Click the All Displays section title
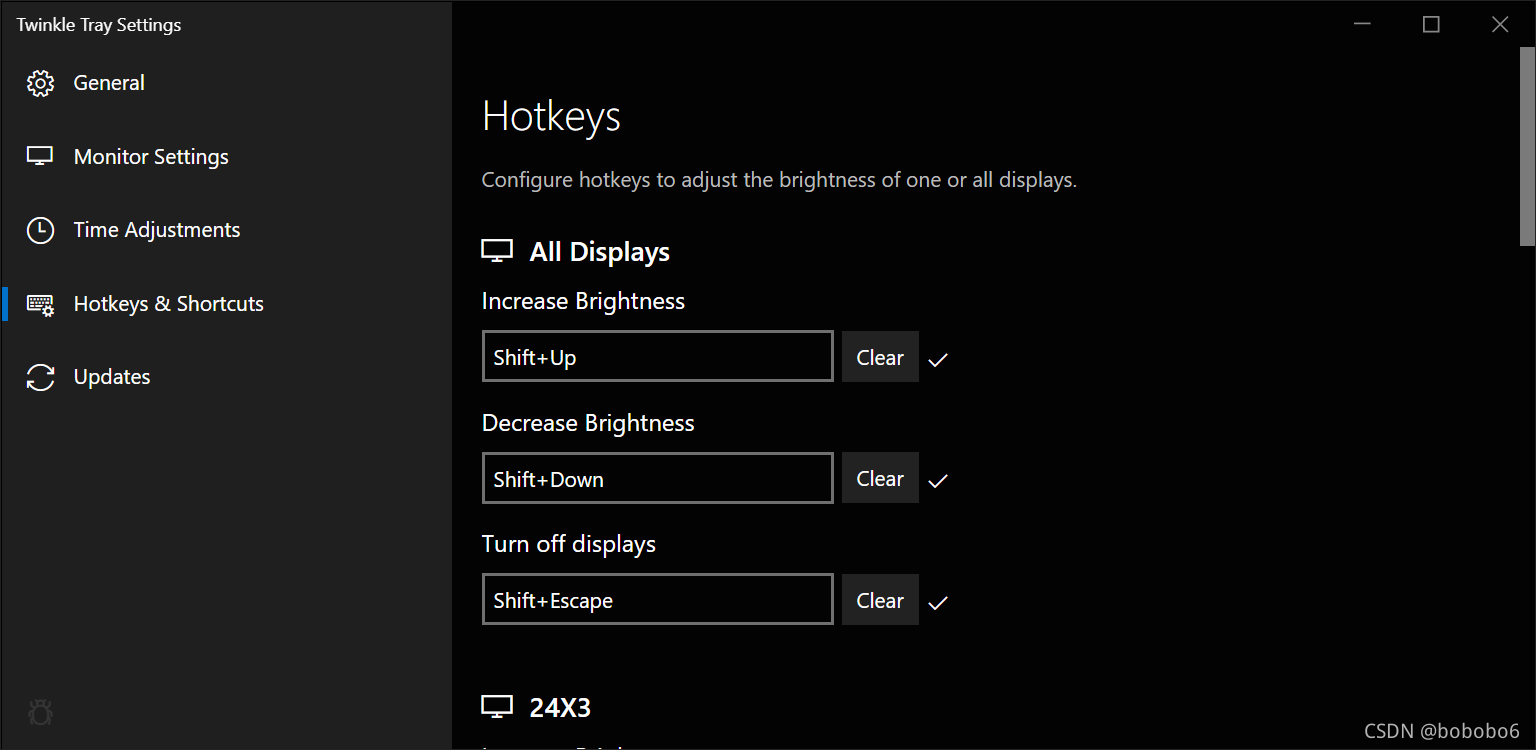1536x750 pixels. pos(599,252)
